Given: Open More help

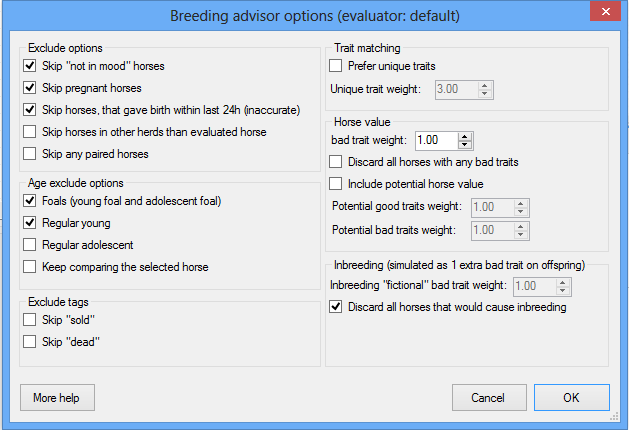Looking at the screenshot, I should tap(57, 398).
